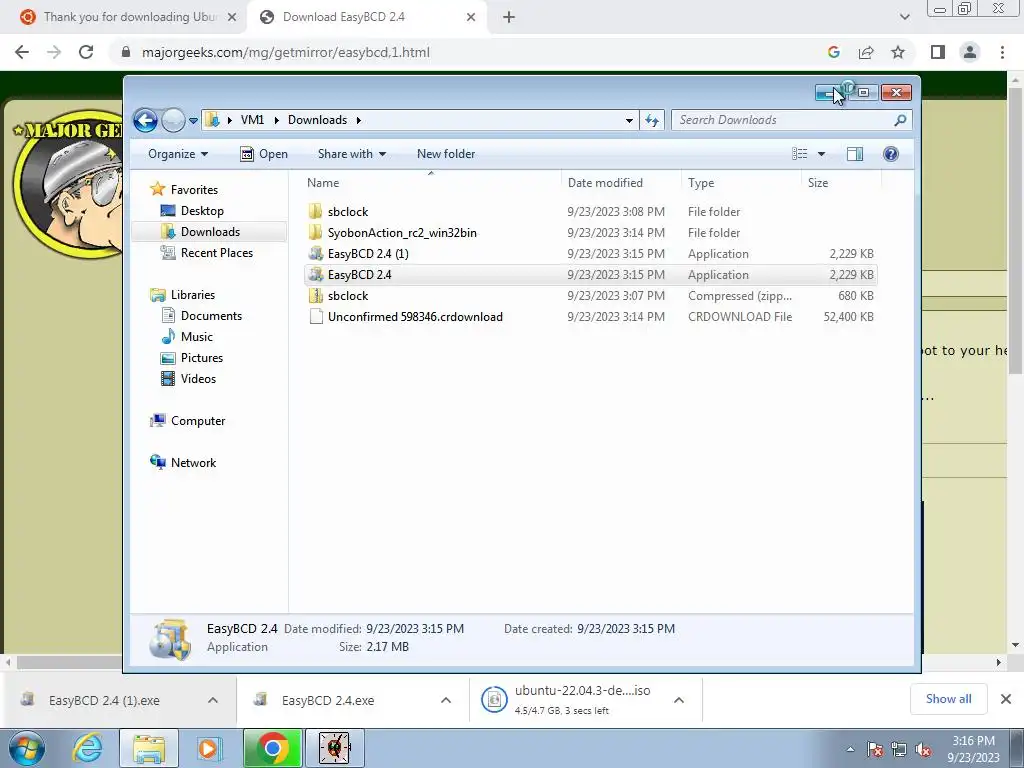Open ubuntu iso download options chevron
This screenshot has height=768, width=1024.
[x=679, y=701]
